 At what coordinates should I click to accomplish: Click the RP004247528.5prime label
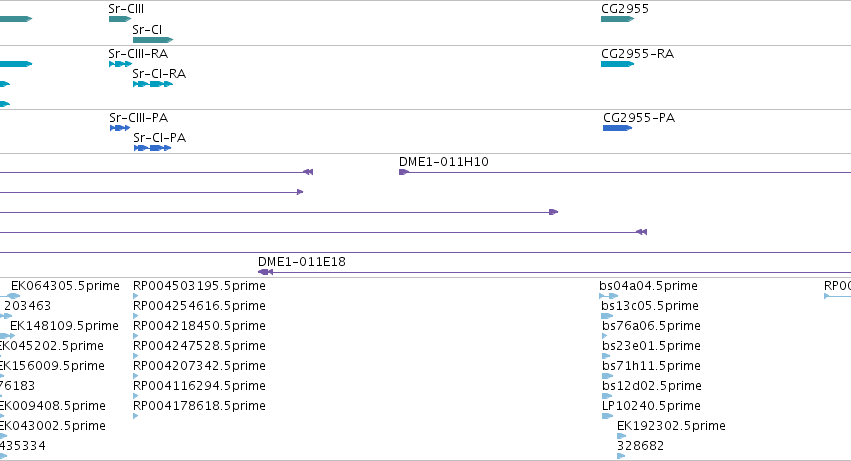[199, 346]
